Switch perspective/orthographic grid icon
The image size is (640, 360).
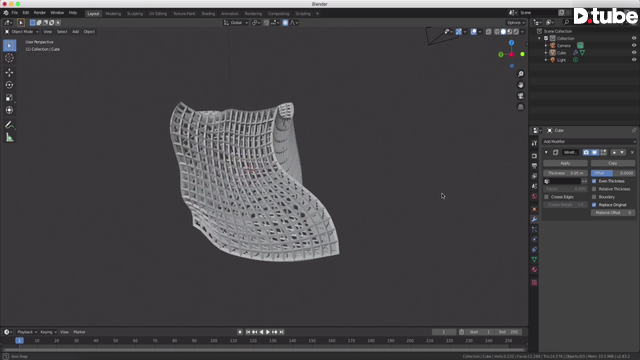click(x=520, y=107)
